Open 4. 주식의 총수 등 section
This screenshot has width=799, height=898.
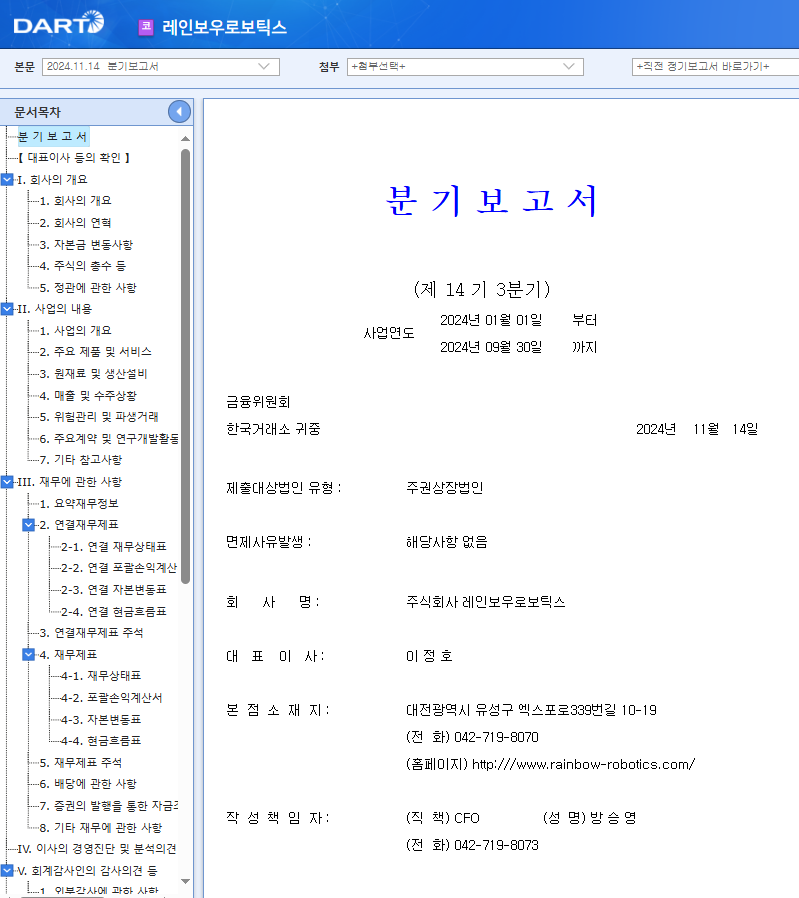[x=82, y=266]
